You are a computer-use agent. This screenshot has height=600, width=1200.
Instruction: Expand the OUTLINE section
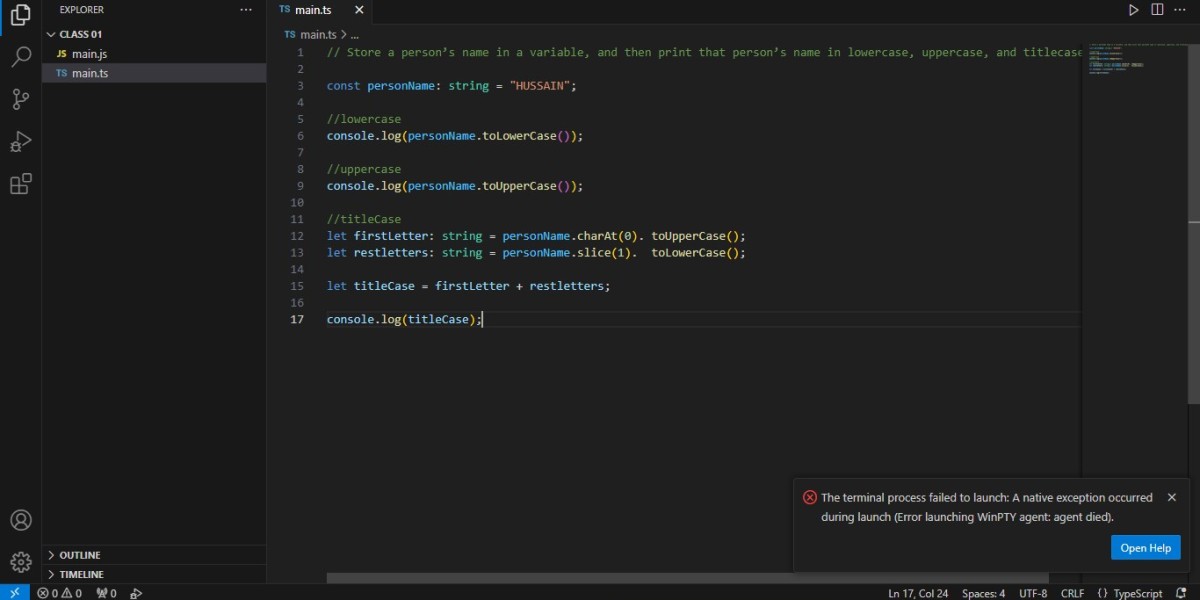(154, 555)
